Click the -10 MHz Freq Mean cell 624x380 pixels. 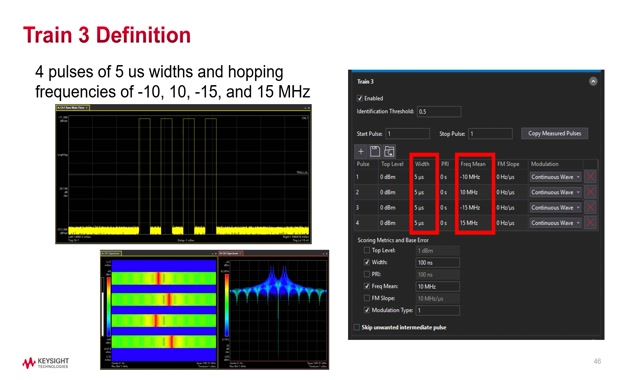coord(470,177)
